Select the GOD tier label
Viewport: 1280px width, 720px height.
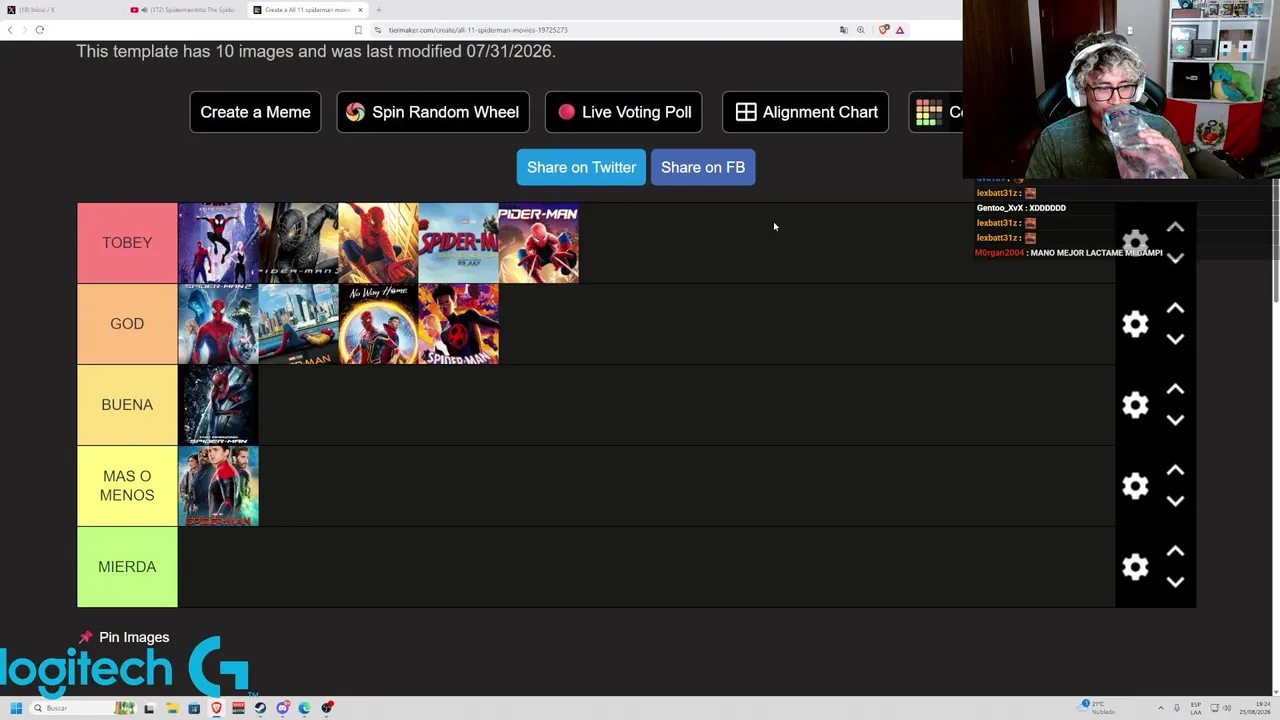click(127, 324)
